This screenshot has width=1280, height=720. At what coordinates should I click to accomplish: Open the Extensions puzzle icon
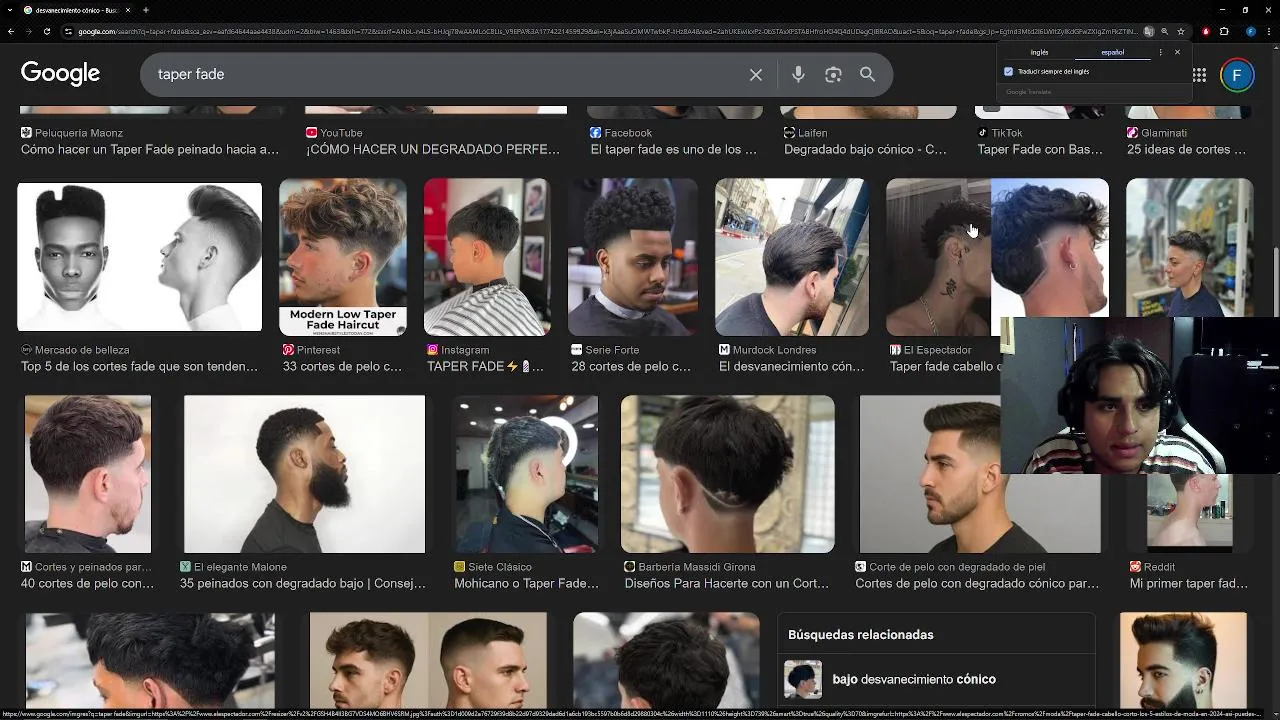pos(1224,31)
